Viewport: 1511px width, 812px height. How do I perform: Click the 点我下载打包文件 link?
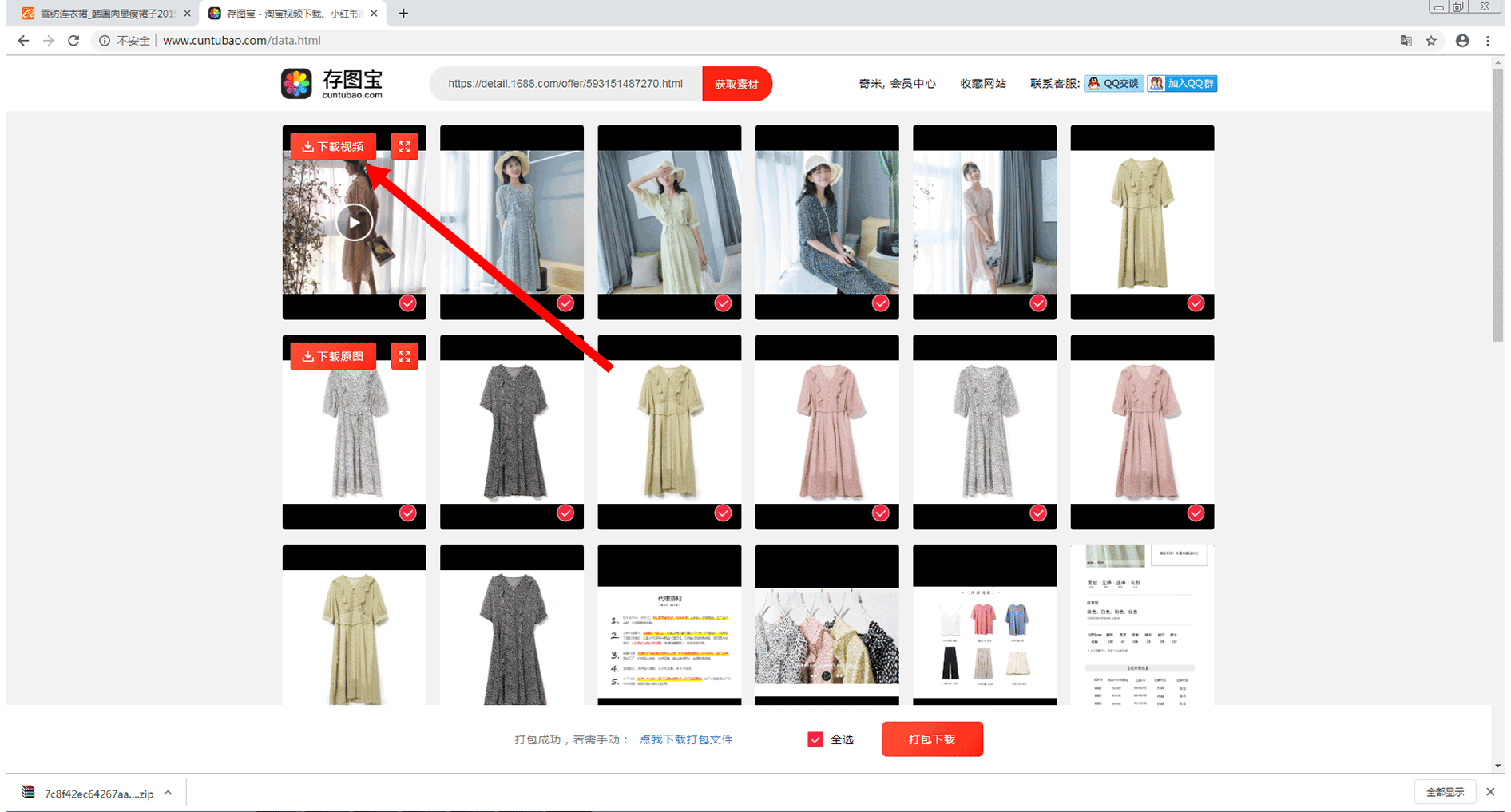[x=685, y=739]
